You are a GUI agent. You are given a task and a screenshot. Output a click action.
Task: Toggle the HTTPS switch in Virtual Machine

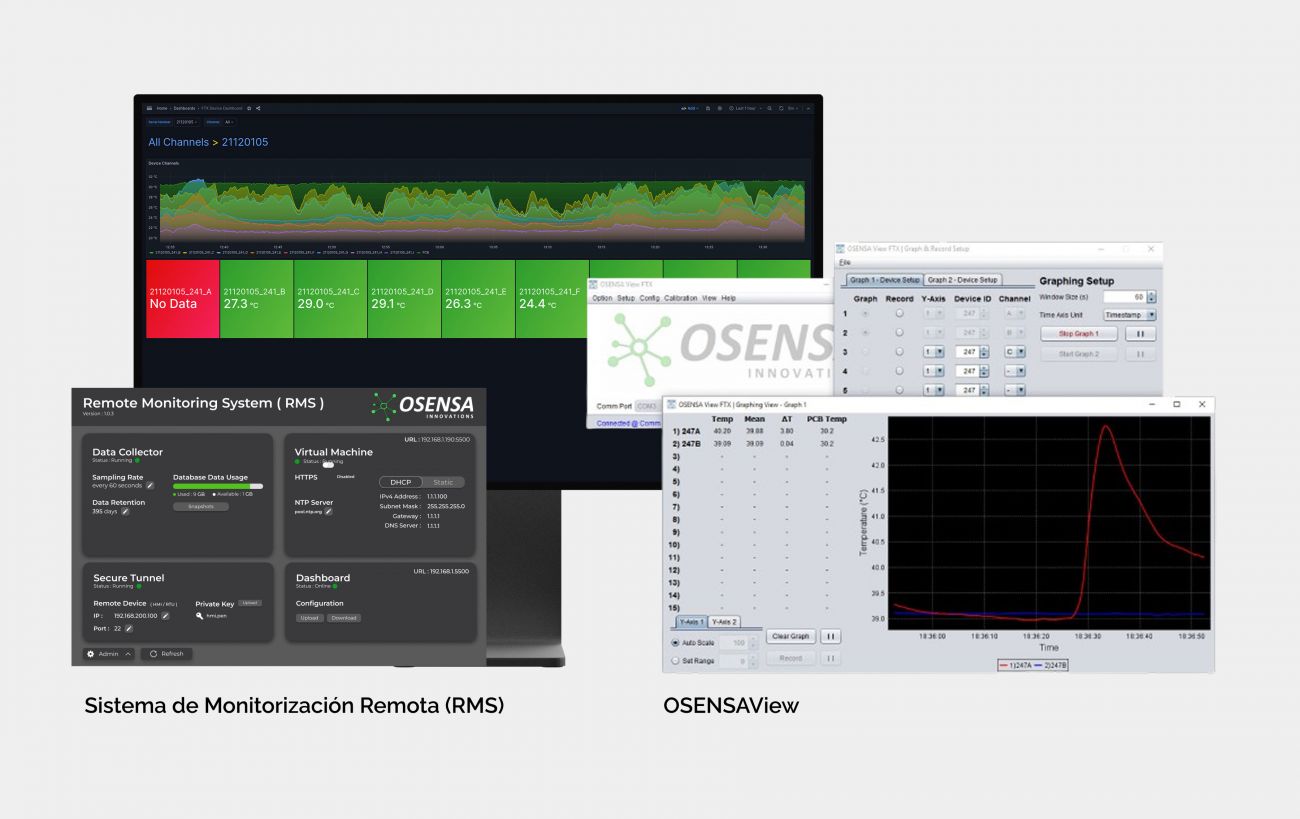328,465
